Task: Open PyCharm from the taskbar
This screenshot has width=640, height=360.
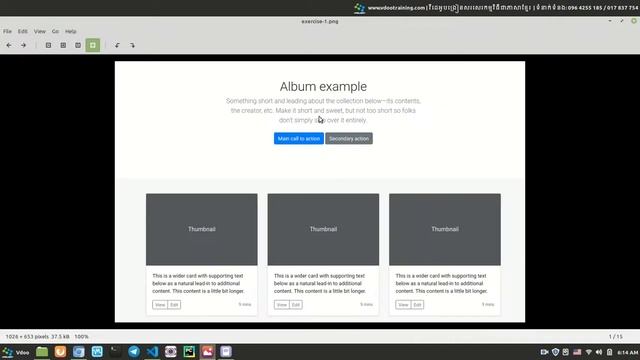Action: (189, 352)
